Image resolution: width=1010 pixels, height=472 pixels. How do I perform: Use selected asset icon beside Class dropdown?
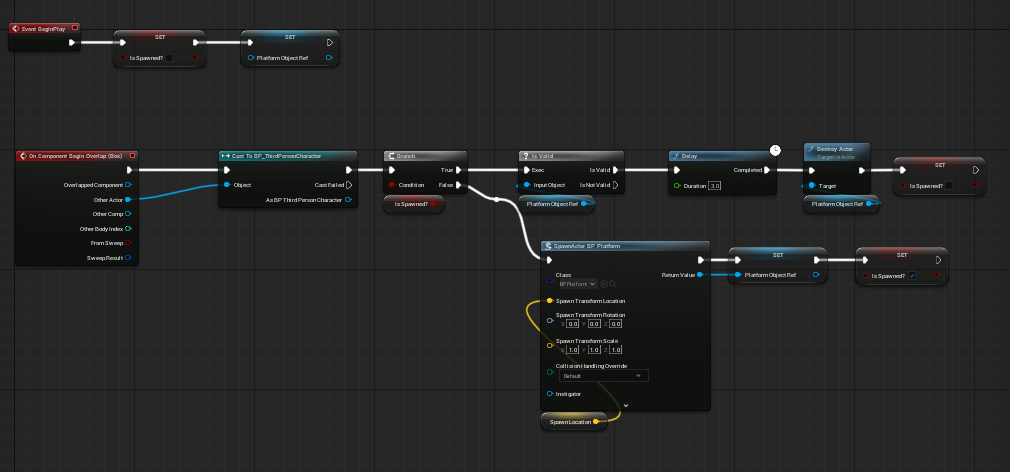[604, 283]
